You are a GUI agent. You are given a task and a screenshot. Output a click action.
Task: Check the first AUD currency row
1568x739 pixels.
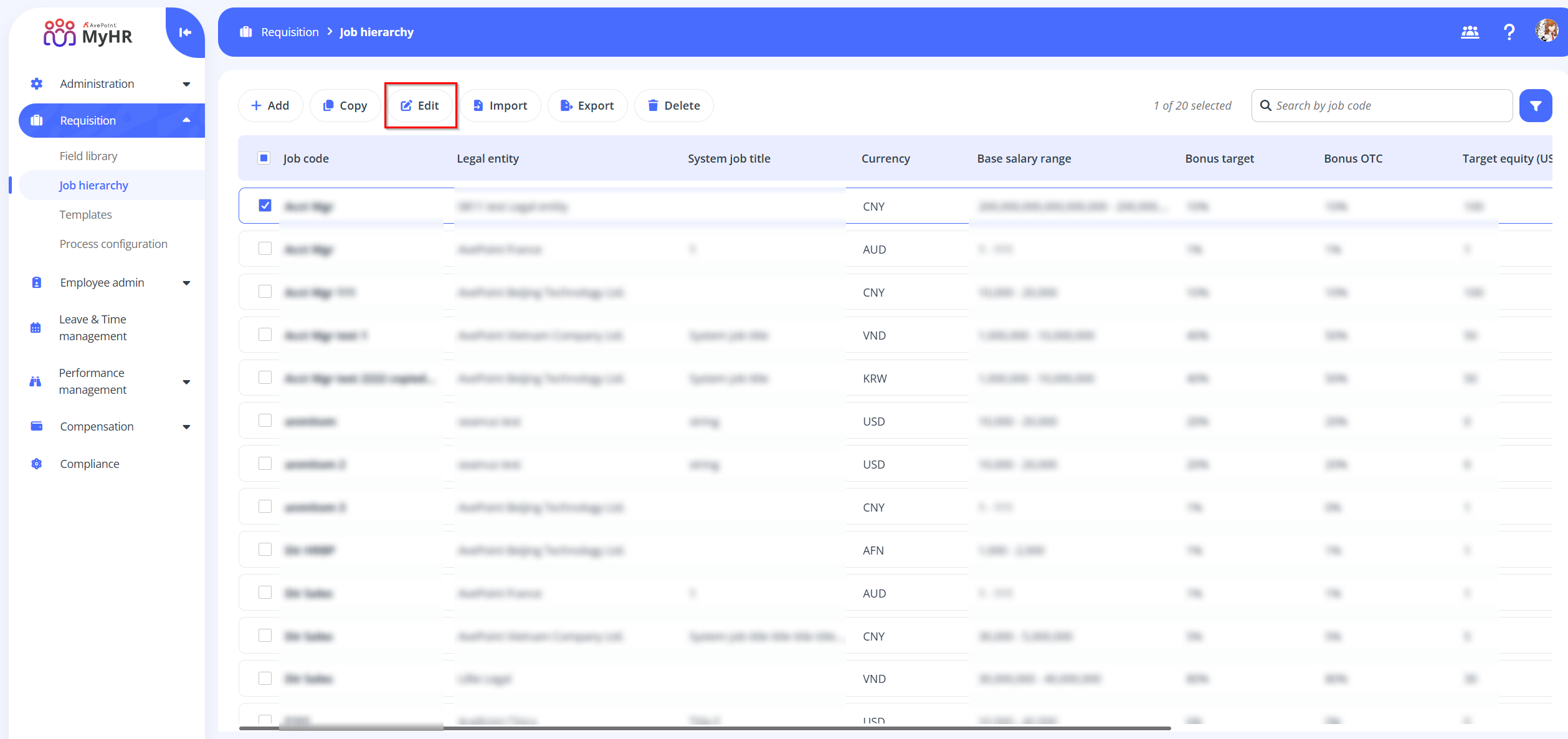tap(265, 249)
